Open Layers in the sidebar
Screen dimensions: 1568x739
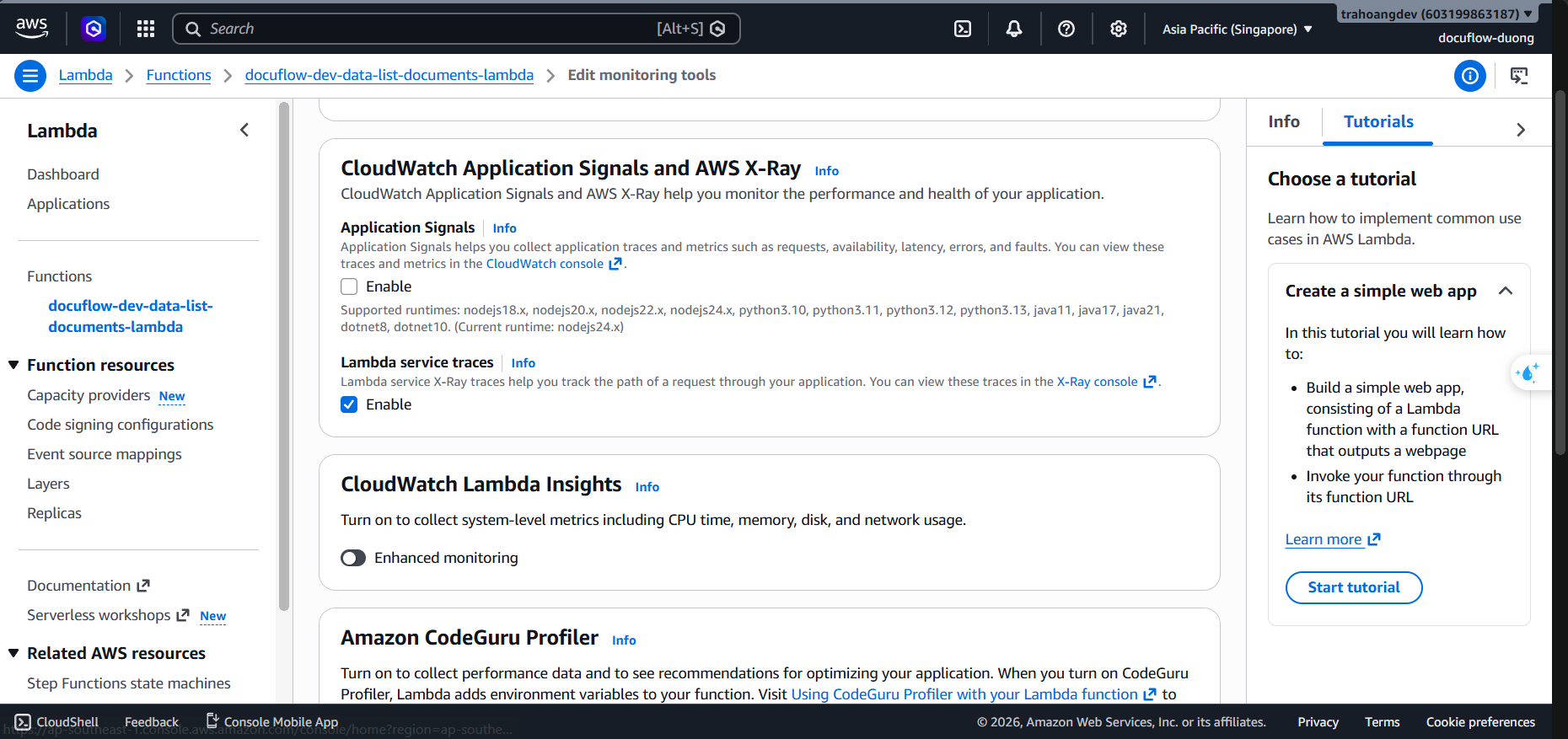48,484
